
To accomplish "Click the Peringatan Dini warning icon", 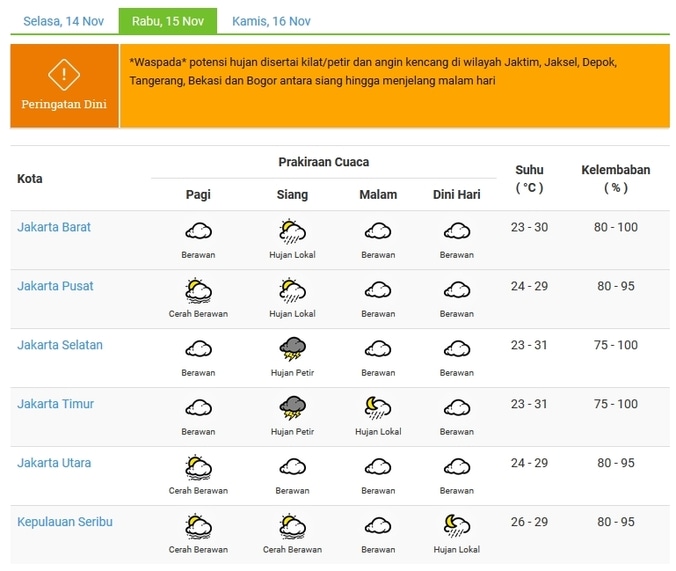I will coord(64,74).
